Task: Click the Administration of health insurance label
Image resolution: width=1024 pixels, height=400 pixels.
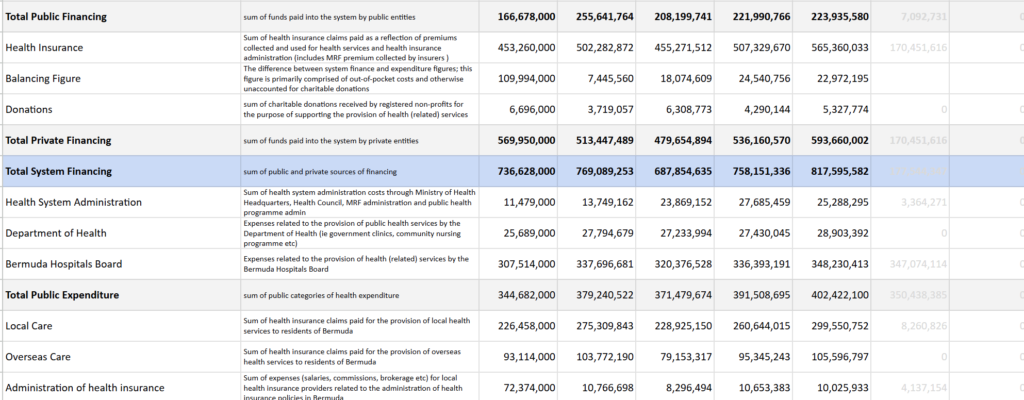Action: pyautogui.click(x=84, y=387)
